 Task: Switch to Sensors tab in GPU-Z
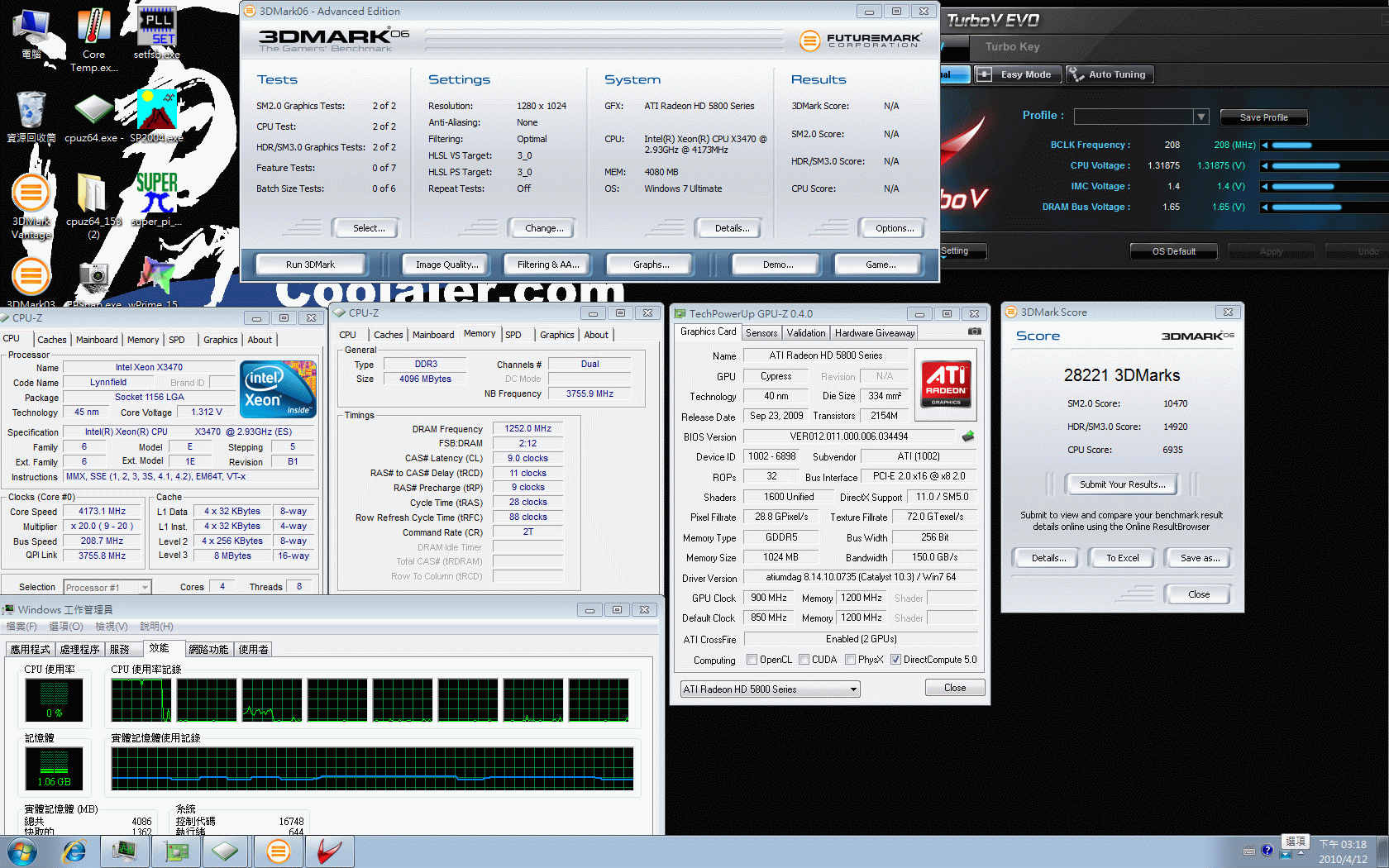tap(761, 333)
